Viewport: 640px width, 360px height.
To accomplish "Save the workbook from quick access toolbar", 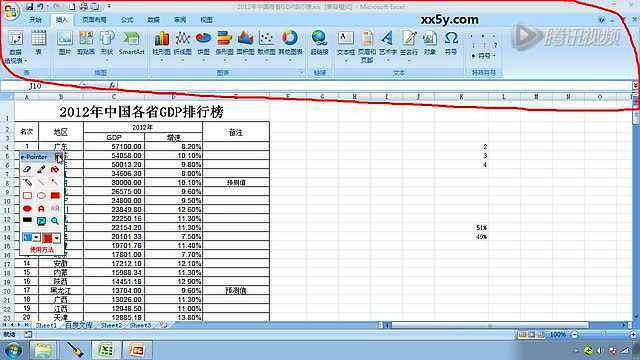I will tap(29, 7).
